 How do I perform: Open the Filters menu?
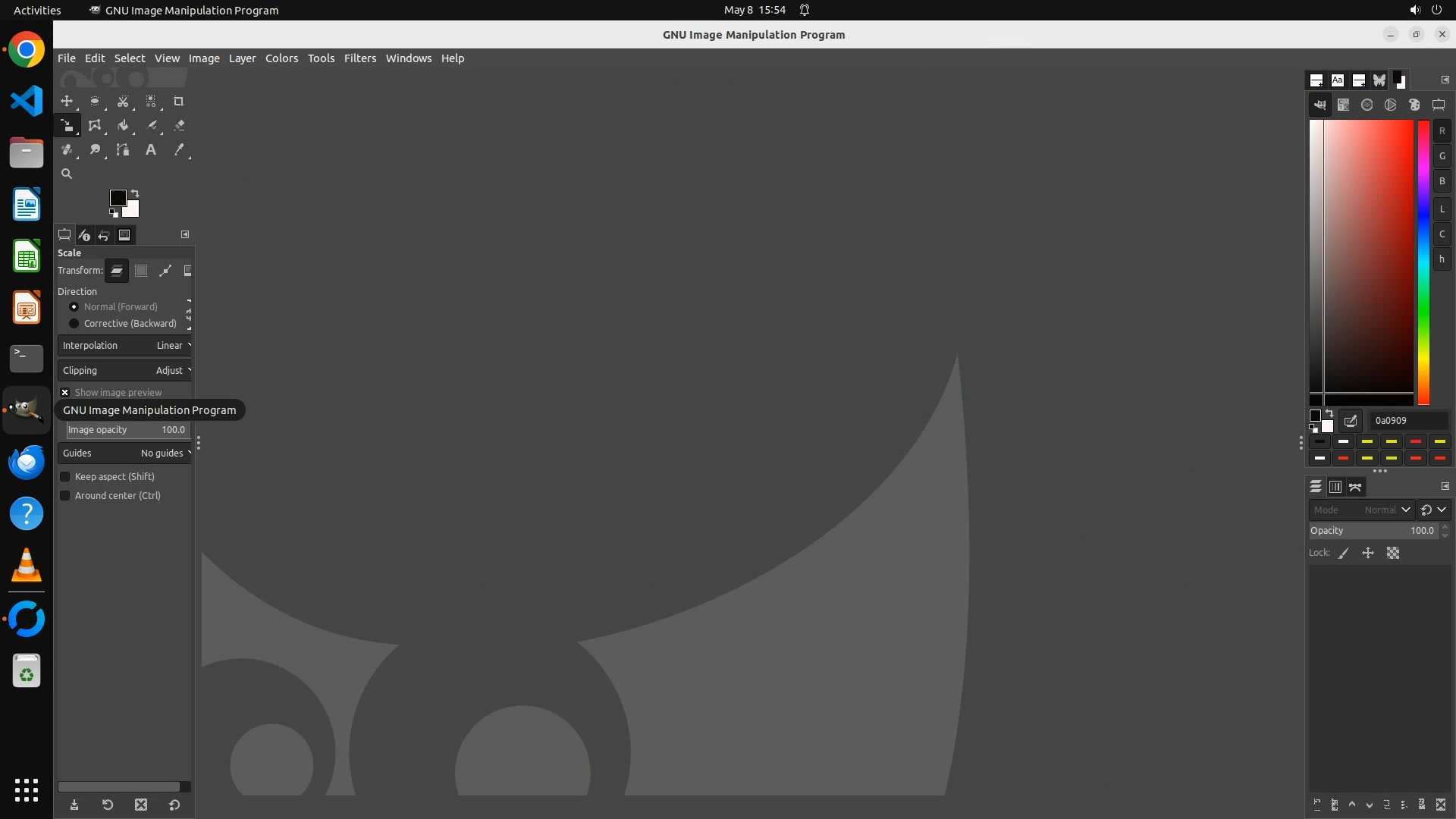[x=359, y=58]
